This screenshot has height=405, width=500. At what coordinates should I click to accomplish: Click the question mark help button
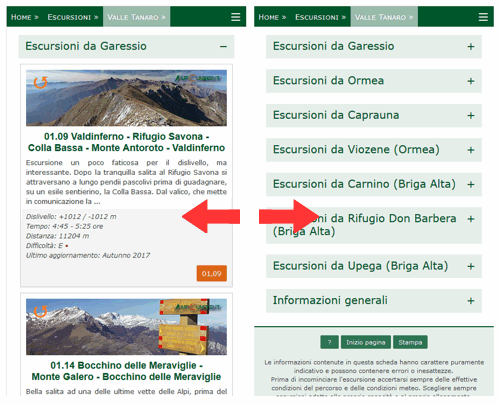coord(329,342)
